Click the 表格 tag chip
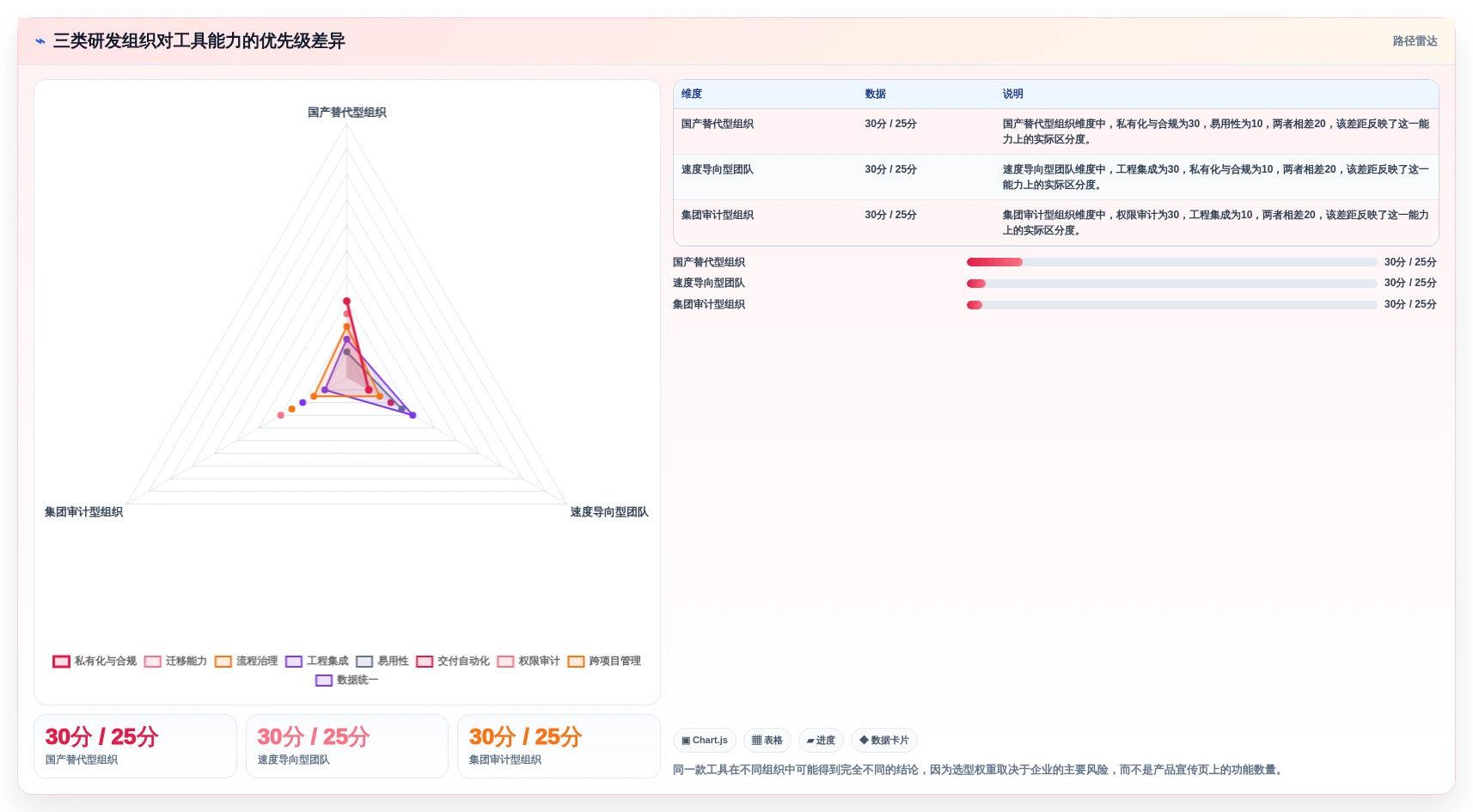This screenshot has height=812, width=1473. pyautogui.click(x=767, y=740)
